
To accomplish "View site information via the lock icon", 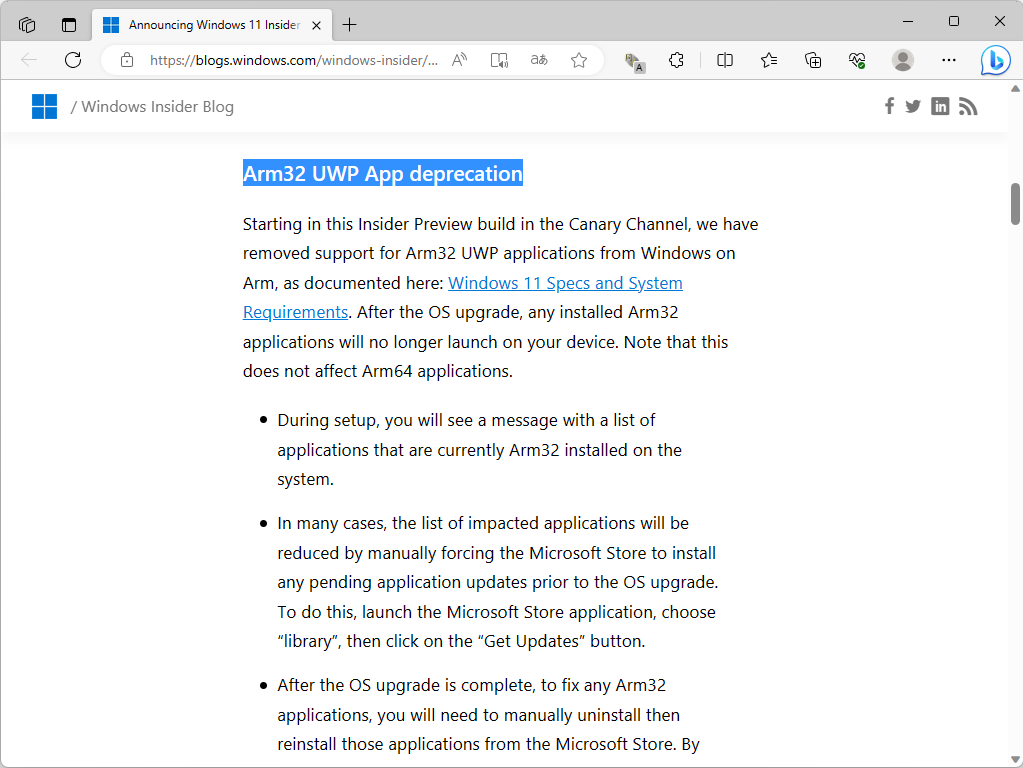I will [x=126, y=60].
